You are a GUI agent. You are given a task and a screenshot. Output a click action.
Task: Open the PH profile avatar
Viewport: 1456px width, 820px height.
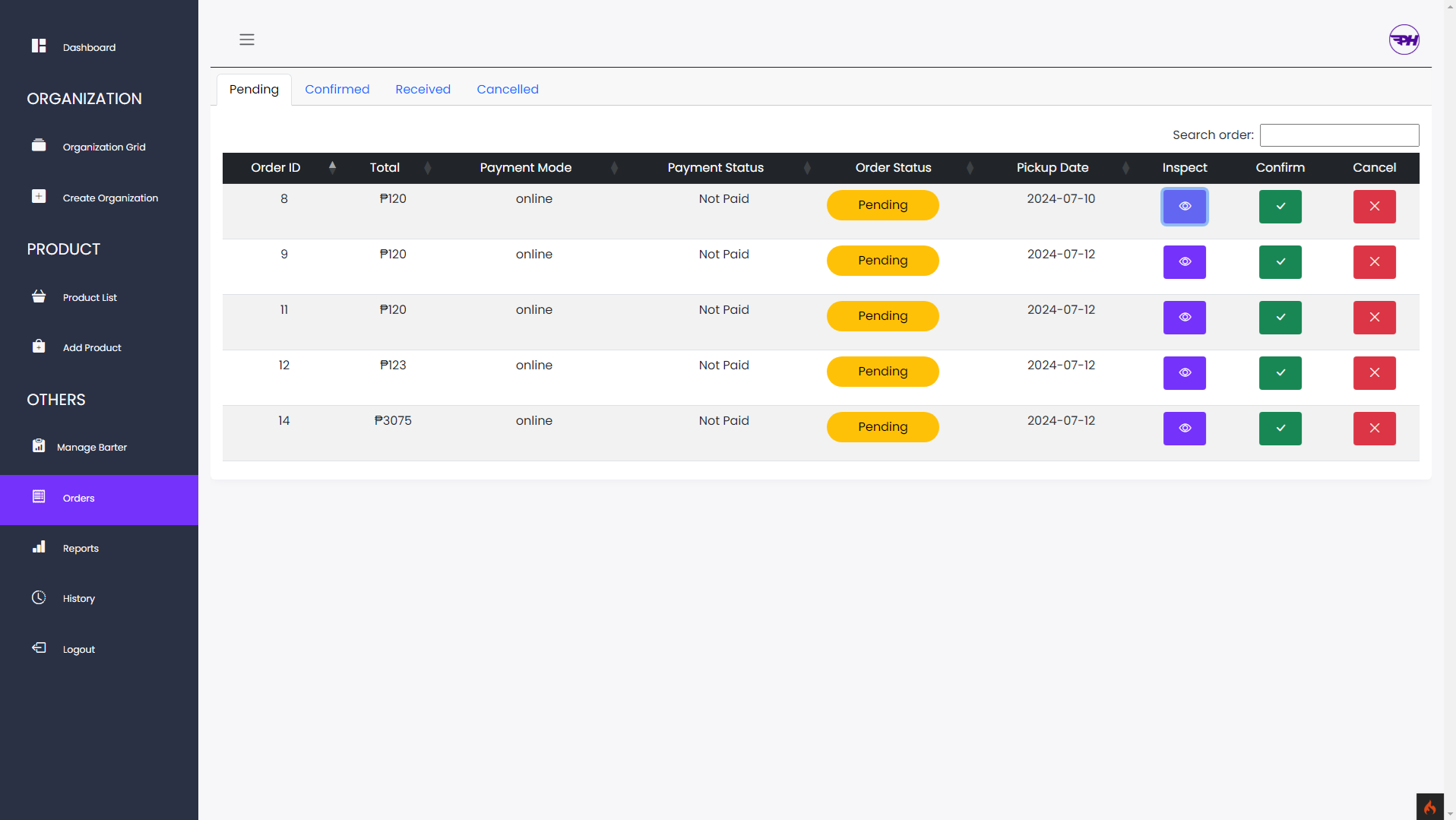[x=1404, y=40]
